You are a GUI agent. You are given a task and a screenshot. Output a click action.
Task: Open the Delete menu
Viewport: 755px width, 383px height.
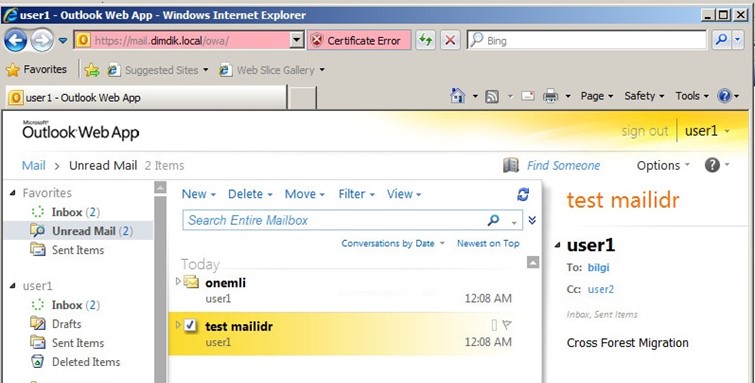point(250,194)
